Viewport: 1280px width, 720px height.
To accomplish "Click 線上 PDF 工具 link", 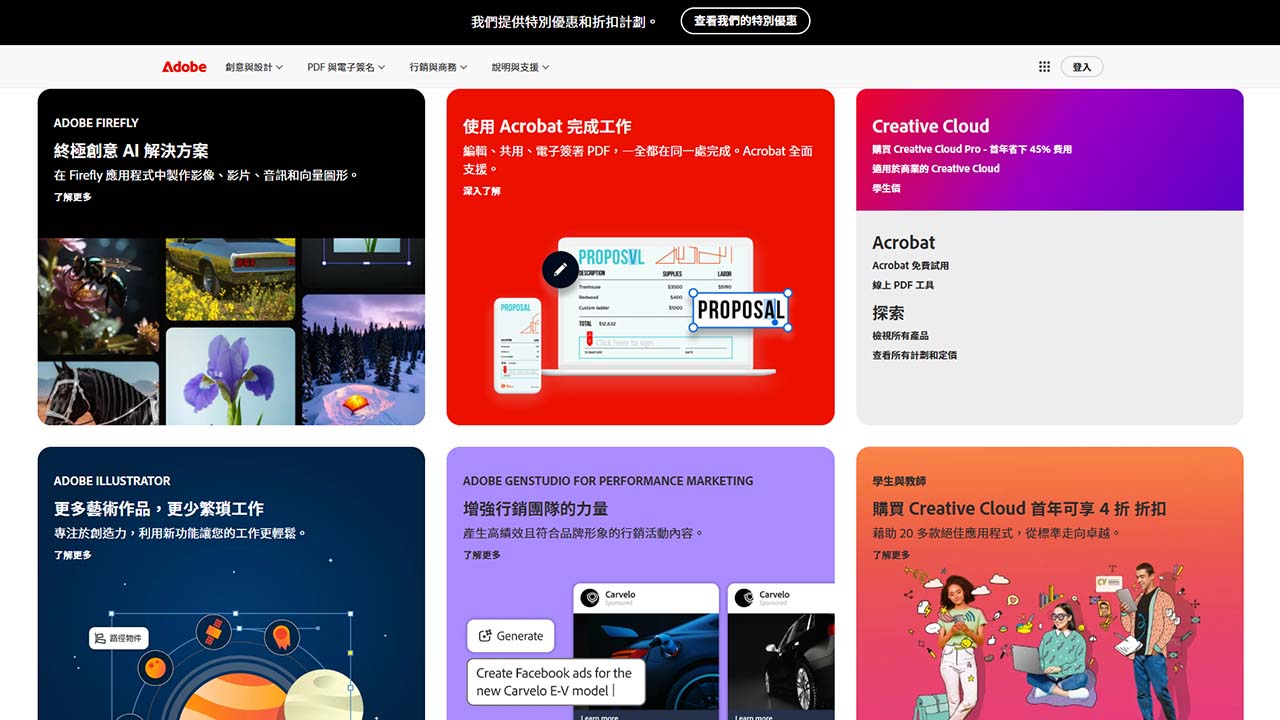I will [903, 285].
